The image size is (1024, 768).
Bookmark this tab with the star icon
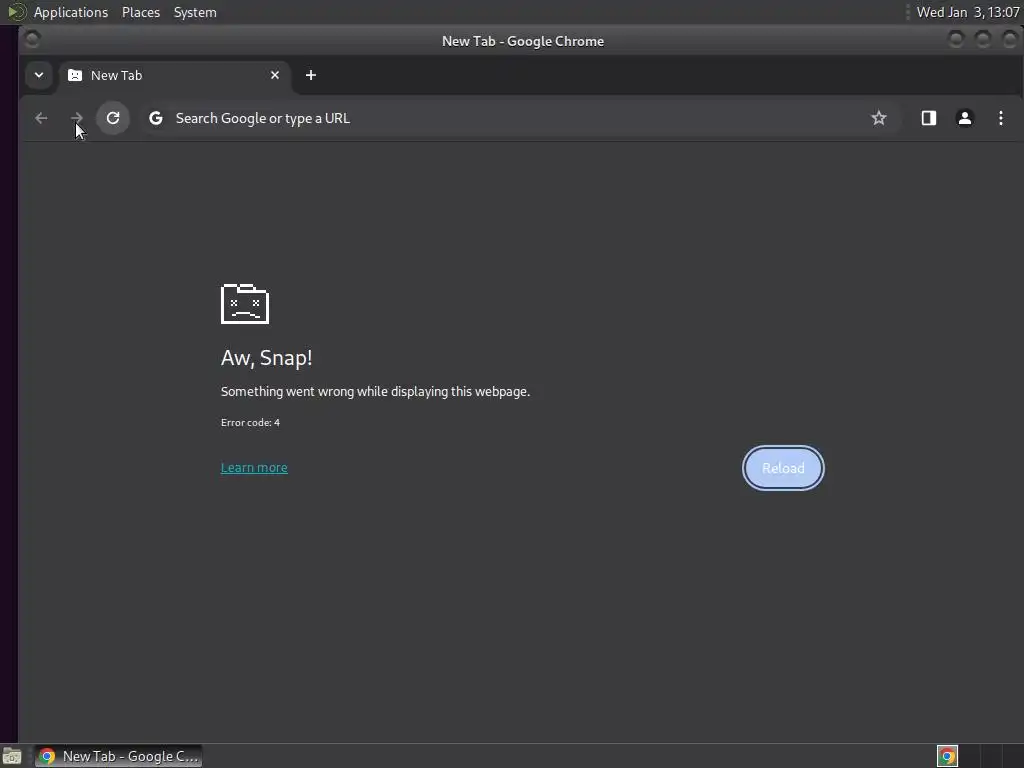(x=878, y=118)
